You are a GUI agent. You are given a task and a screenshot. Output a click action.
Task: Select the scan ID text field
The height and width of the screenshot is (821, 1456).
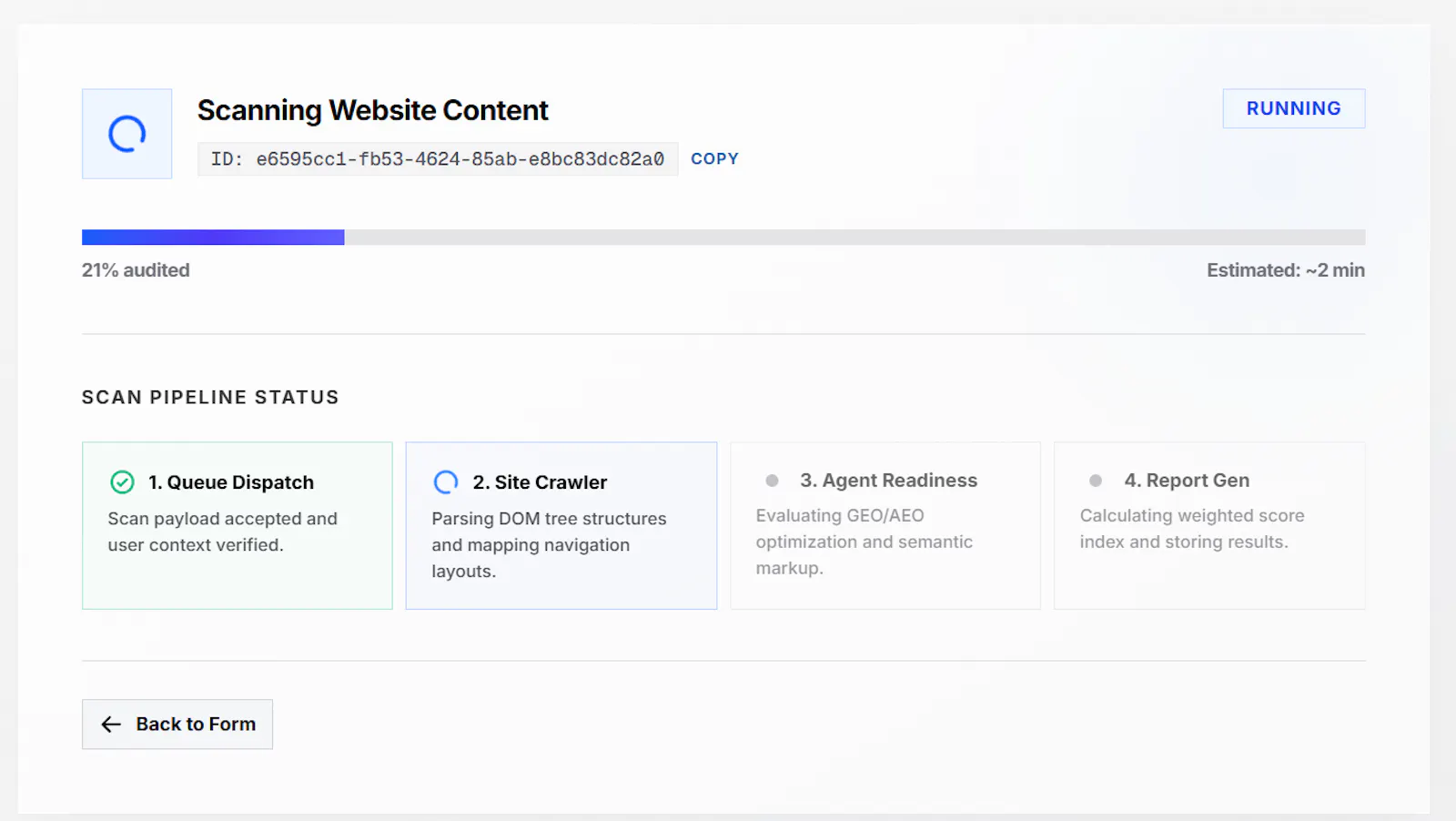438,159
